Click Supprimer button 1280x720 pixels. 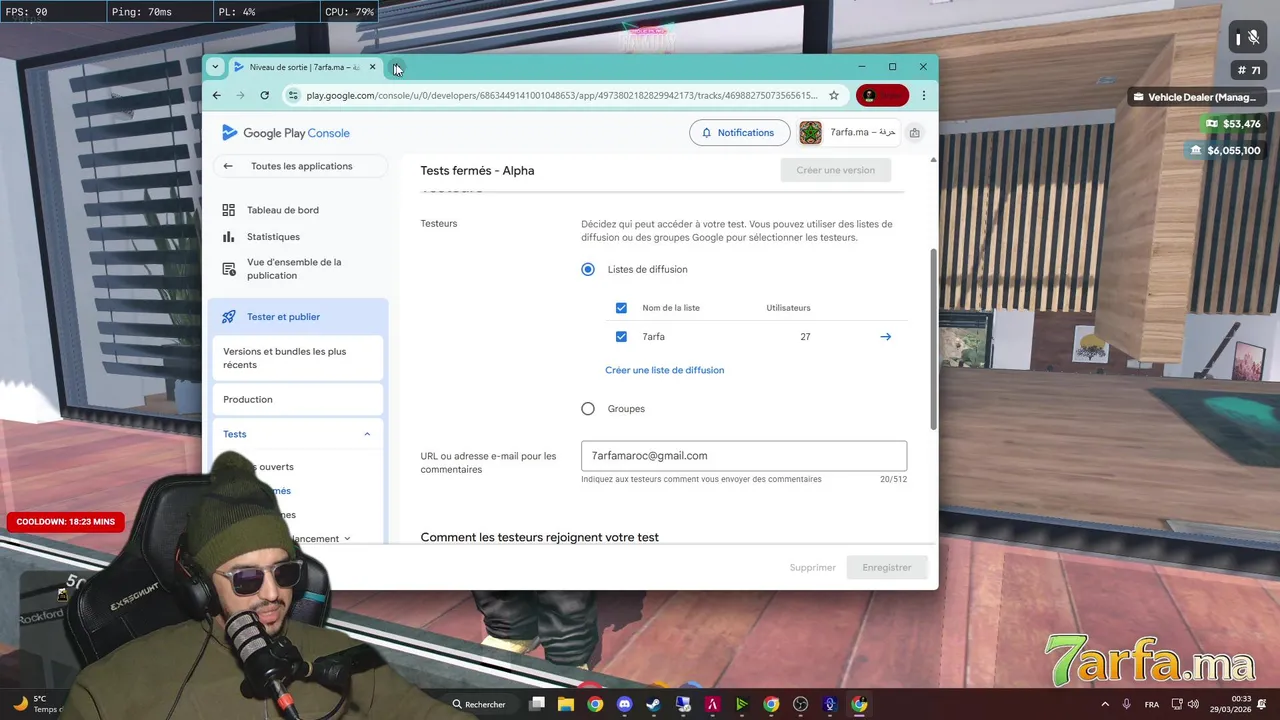pyautogui.click(x=812, y=568)
